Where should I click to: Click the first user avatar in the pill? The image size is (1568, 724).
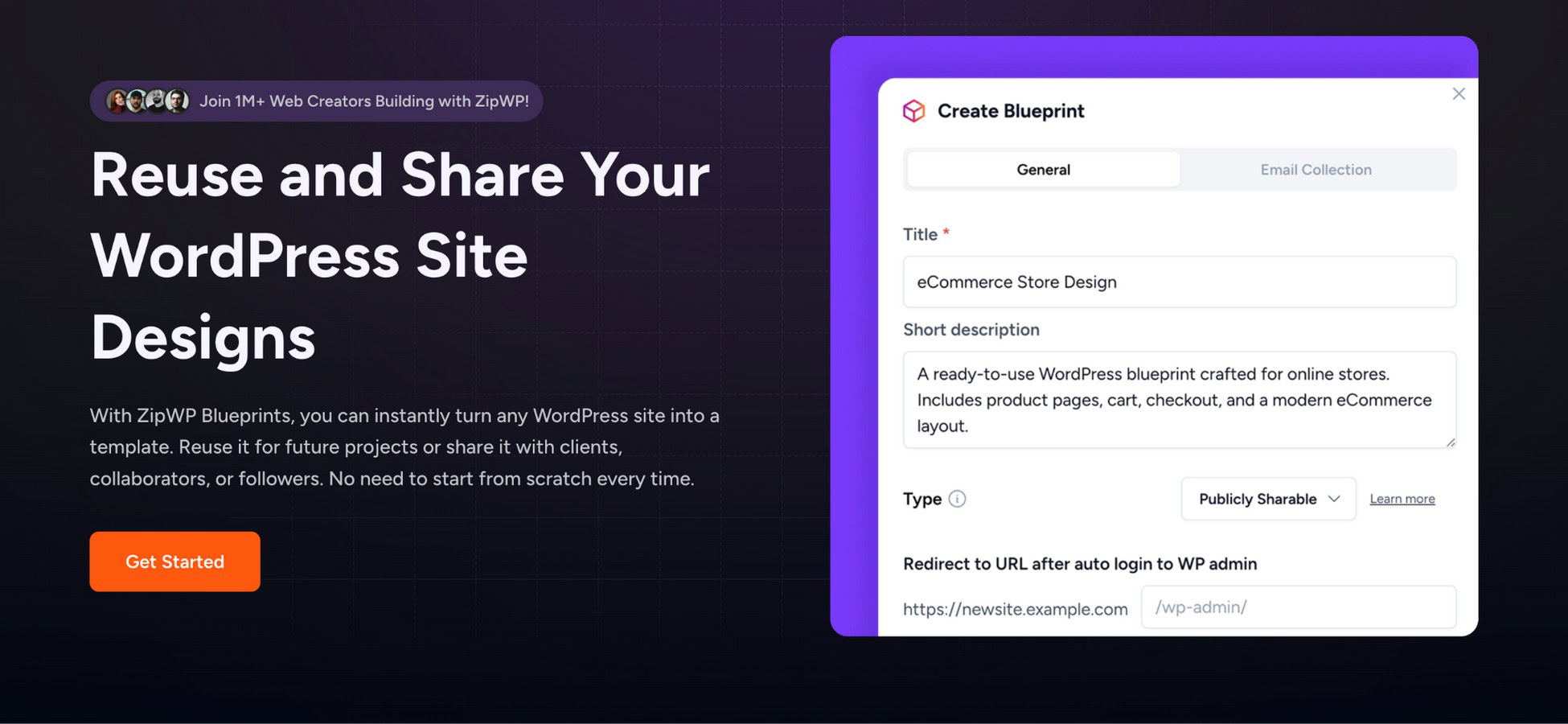[117, 101]
